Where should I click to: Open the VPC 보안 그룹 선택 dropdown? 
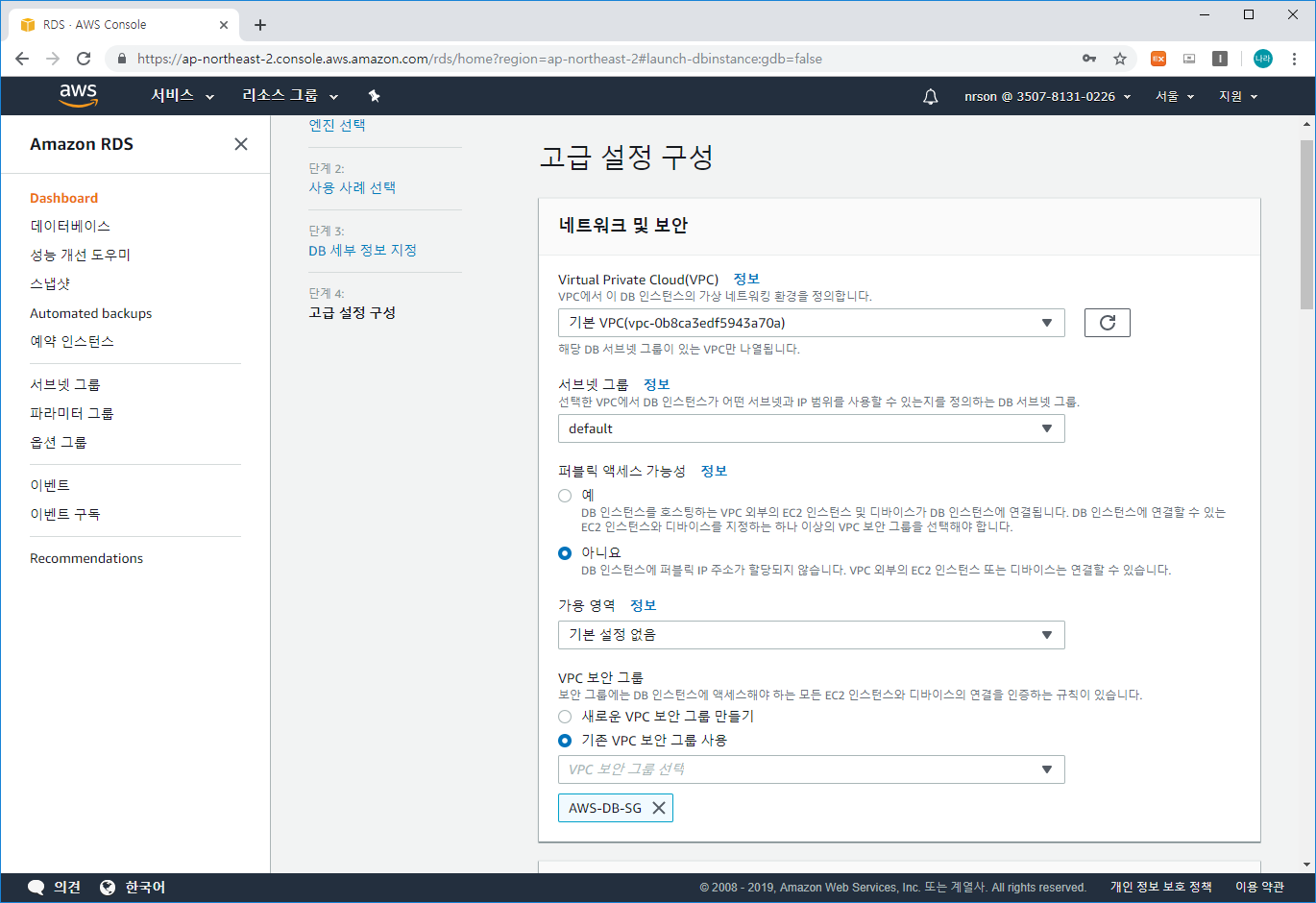click(x=812, y=769)
